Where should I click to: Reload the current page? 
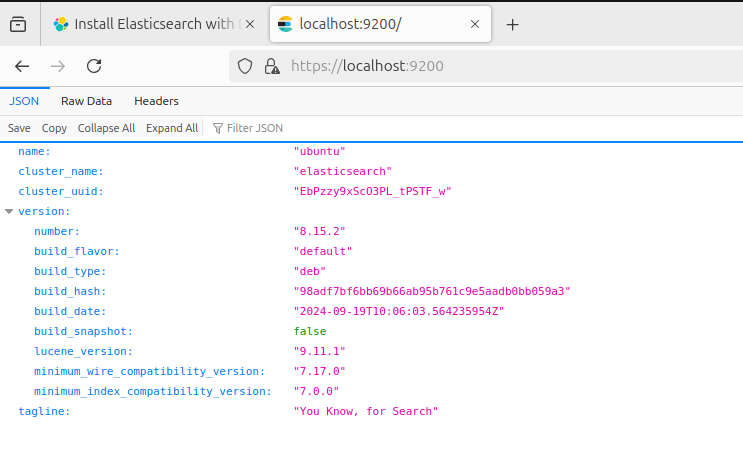[x=94, y=66]
